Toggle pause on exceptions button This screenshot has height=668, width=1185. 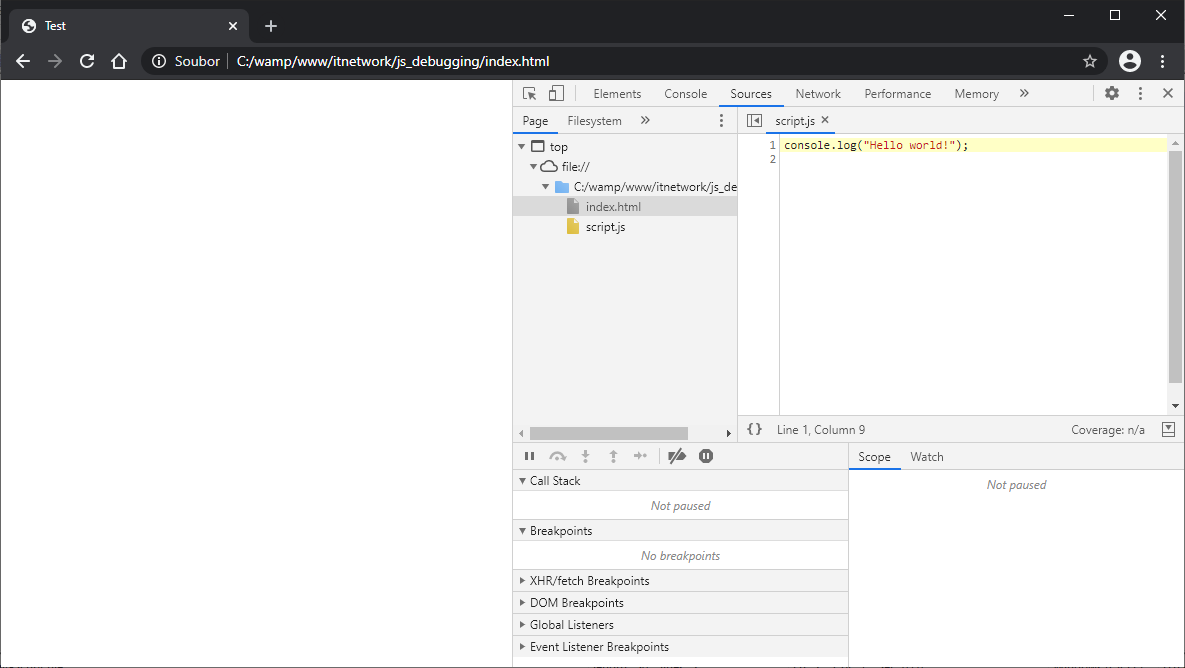[706, 456]
